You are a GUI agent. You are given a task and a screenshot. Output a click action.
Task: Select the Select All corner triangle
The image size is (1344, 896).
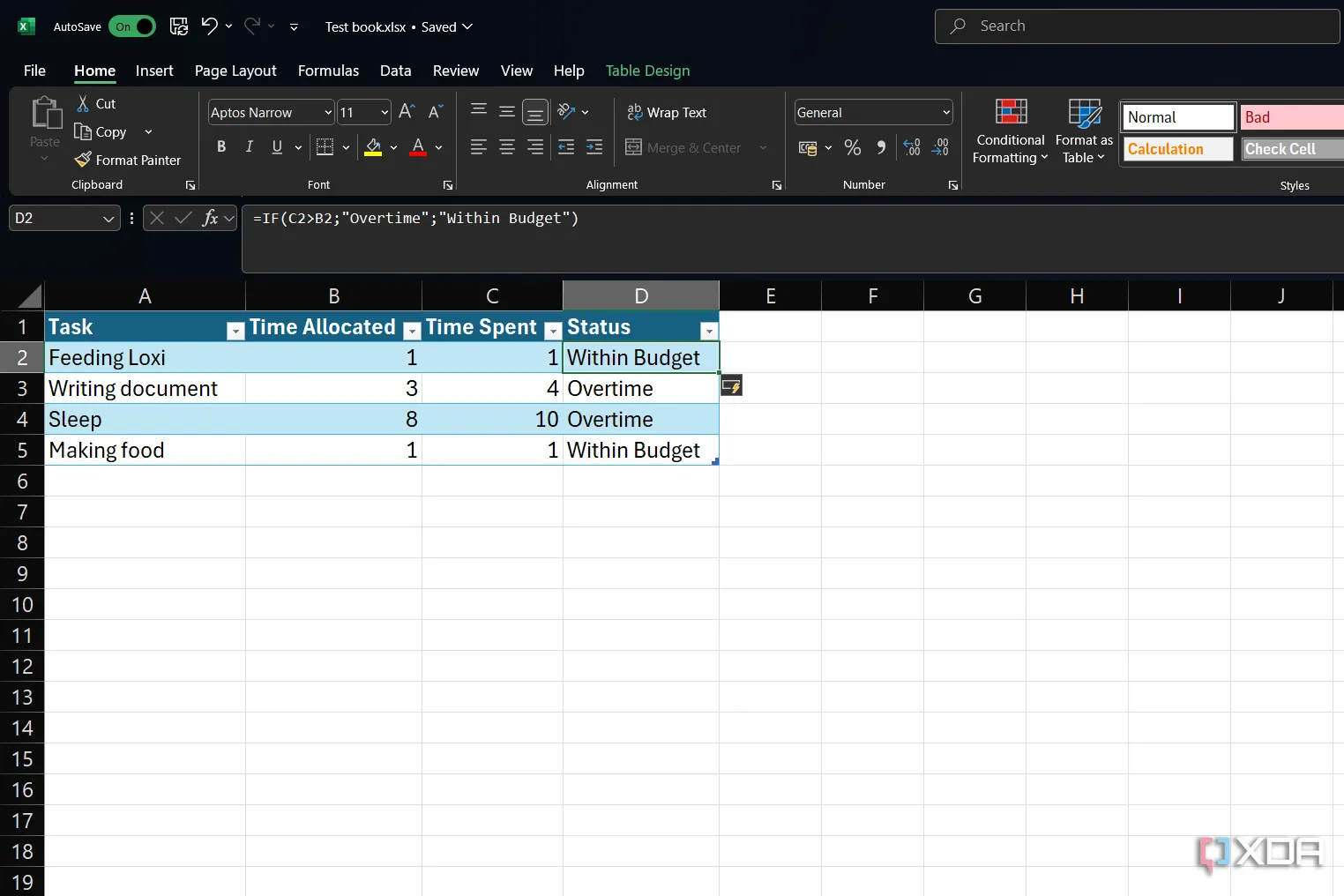tap(29, 296)
